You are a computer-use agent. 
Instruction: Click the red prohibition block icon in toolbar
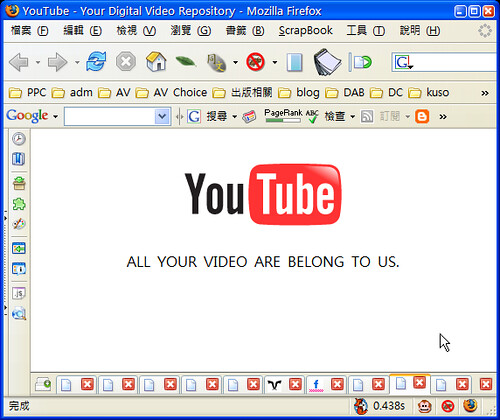[x=255, y=62]
